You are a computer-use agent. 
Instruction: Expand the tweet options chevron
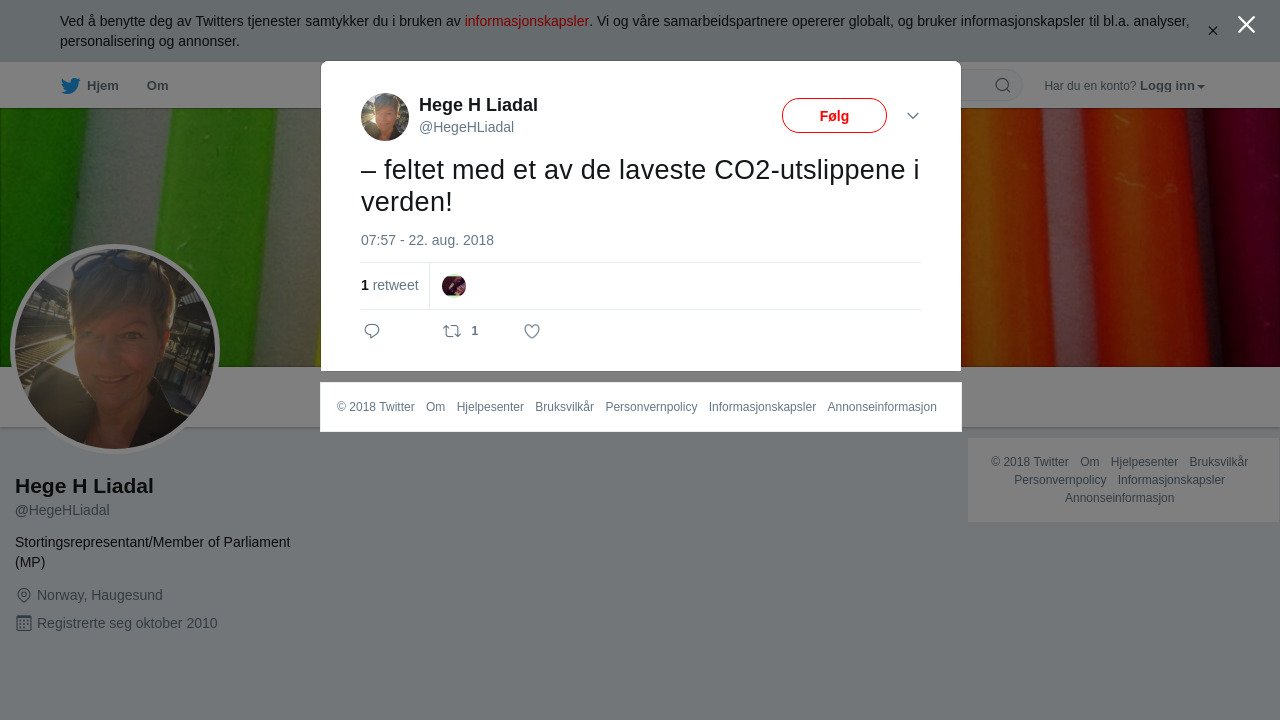coord(913,116)
